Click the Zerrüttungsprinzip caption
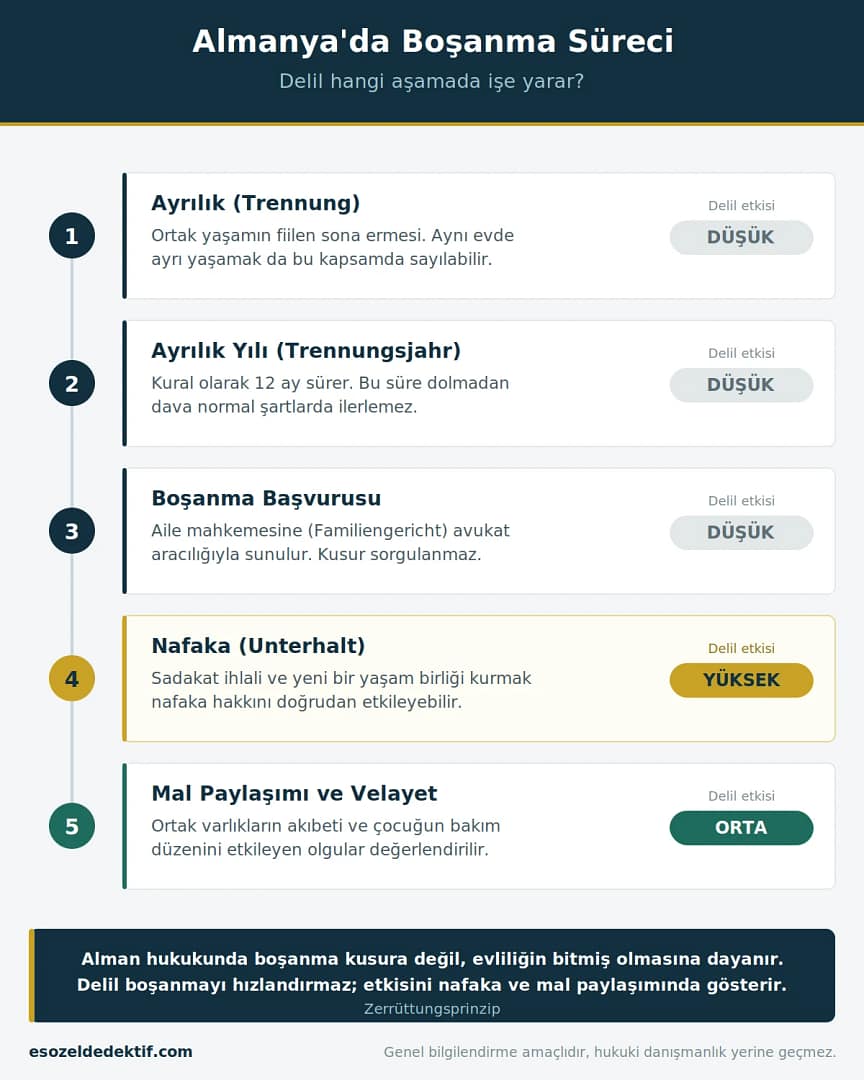This screenshot has width=864, height=1080. (432, 1009)
